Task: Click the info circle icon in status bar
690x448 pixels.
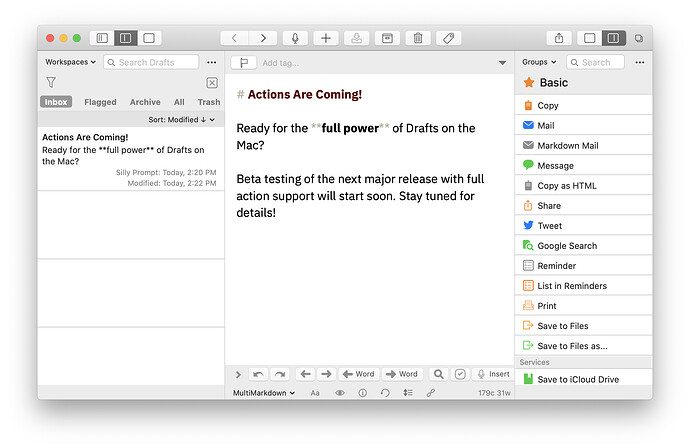Action: click(x=362, y=393)
